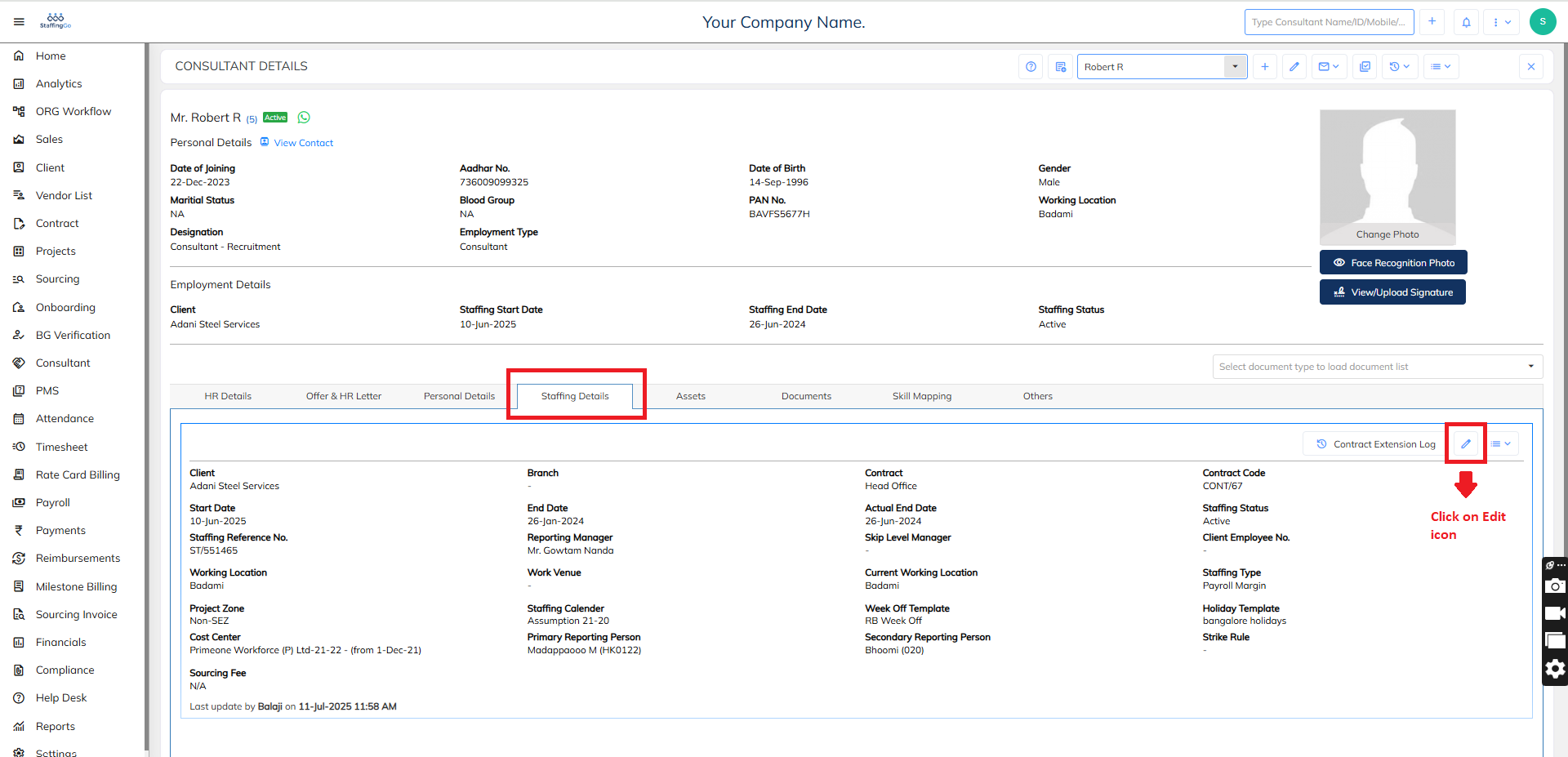Open Client in the sidebar
This screenshot has height=757, width=1568.
pyautogui.click(x=50, y=168)
